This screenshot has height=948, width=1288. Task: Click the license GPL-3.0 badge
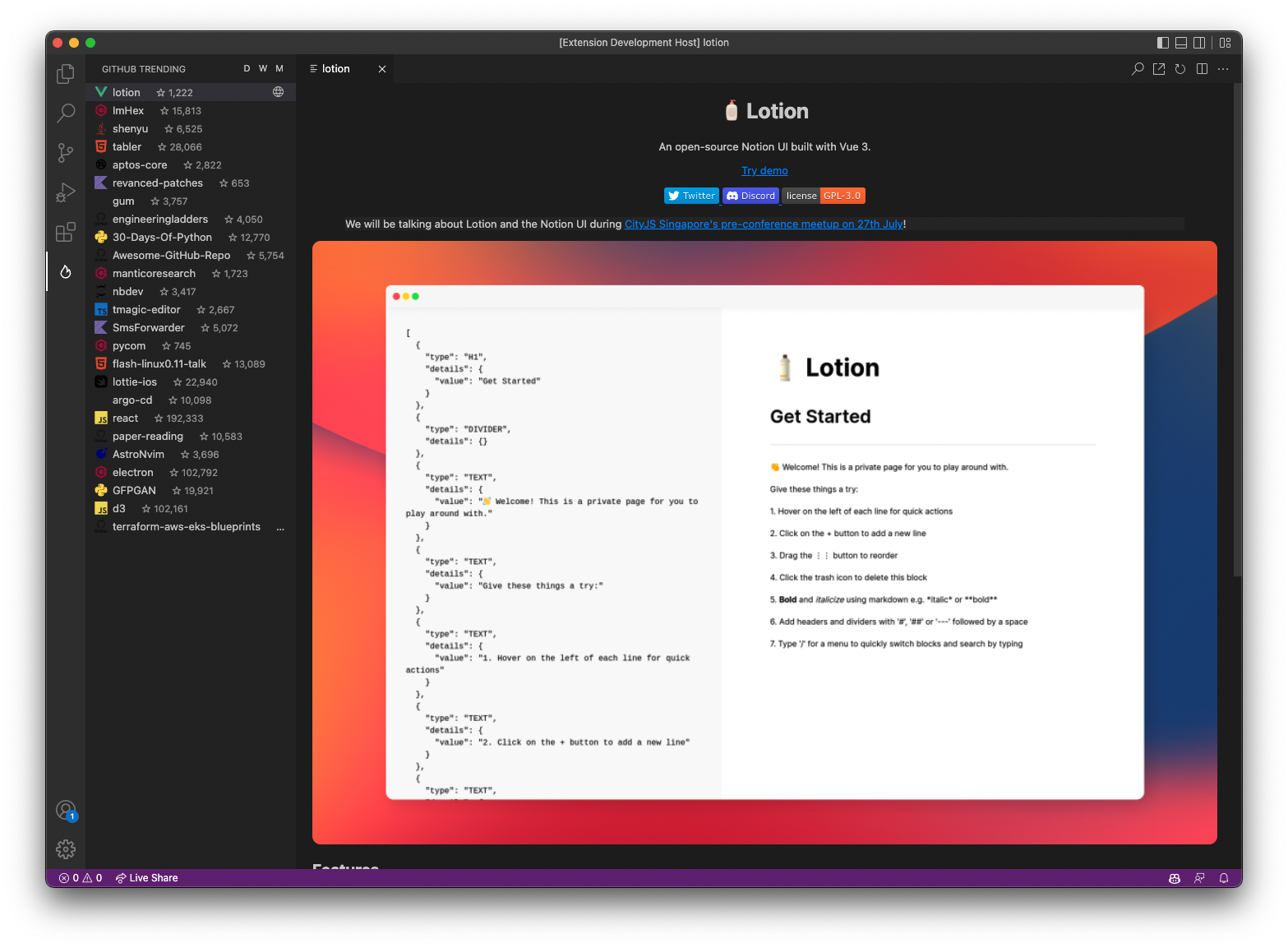point(824,196)
